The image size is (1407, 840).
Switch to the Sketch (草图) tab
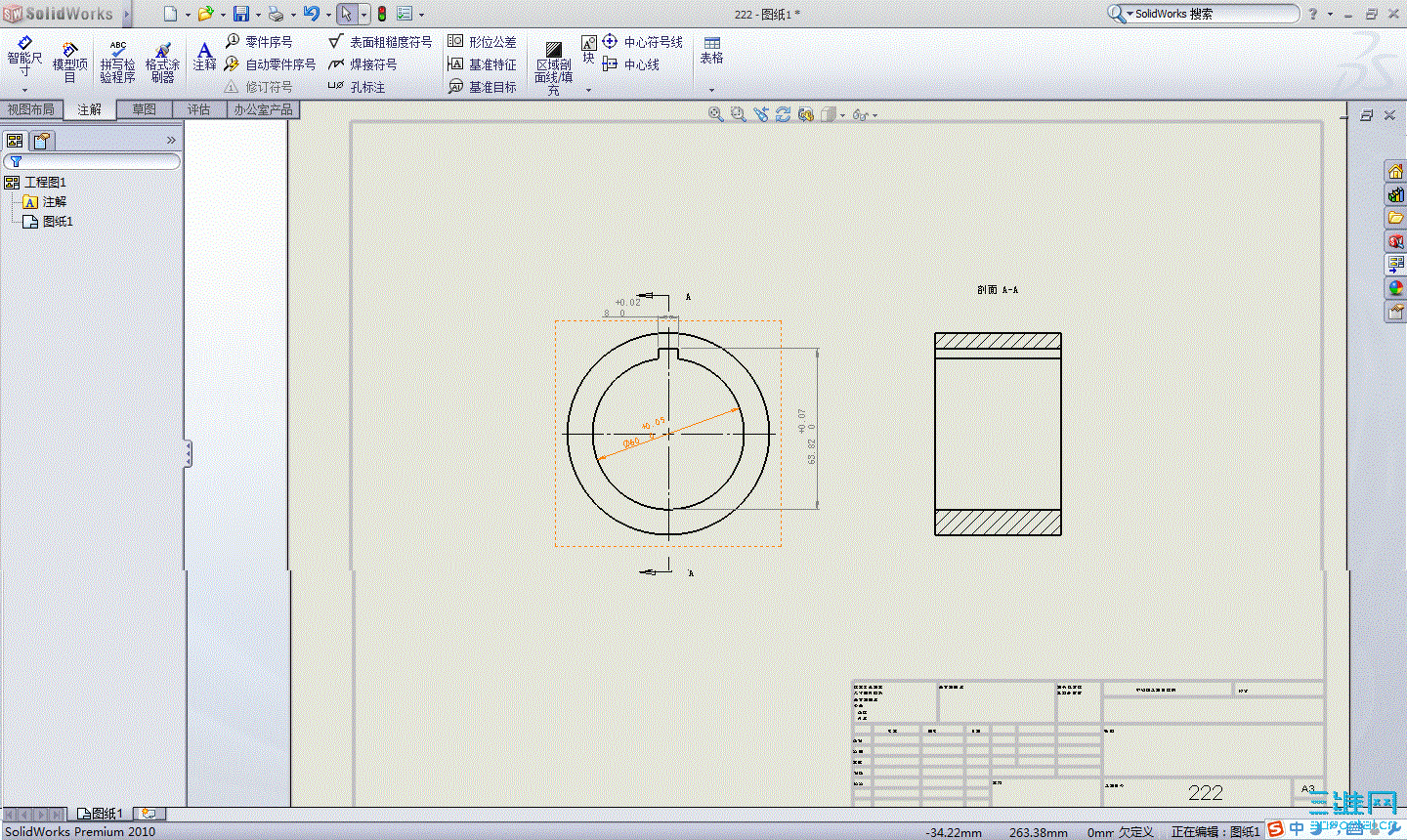pyautogui.click(x=145, y=109)
